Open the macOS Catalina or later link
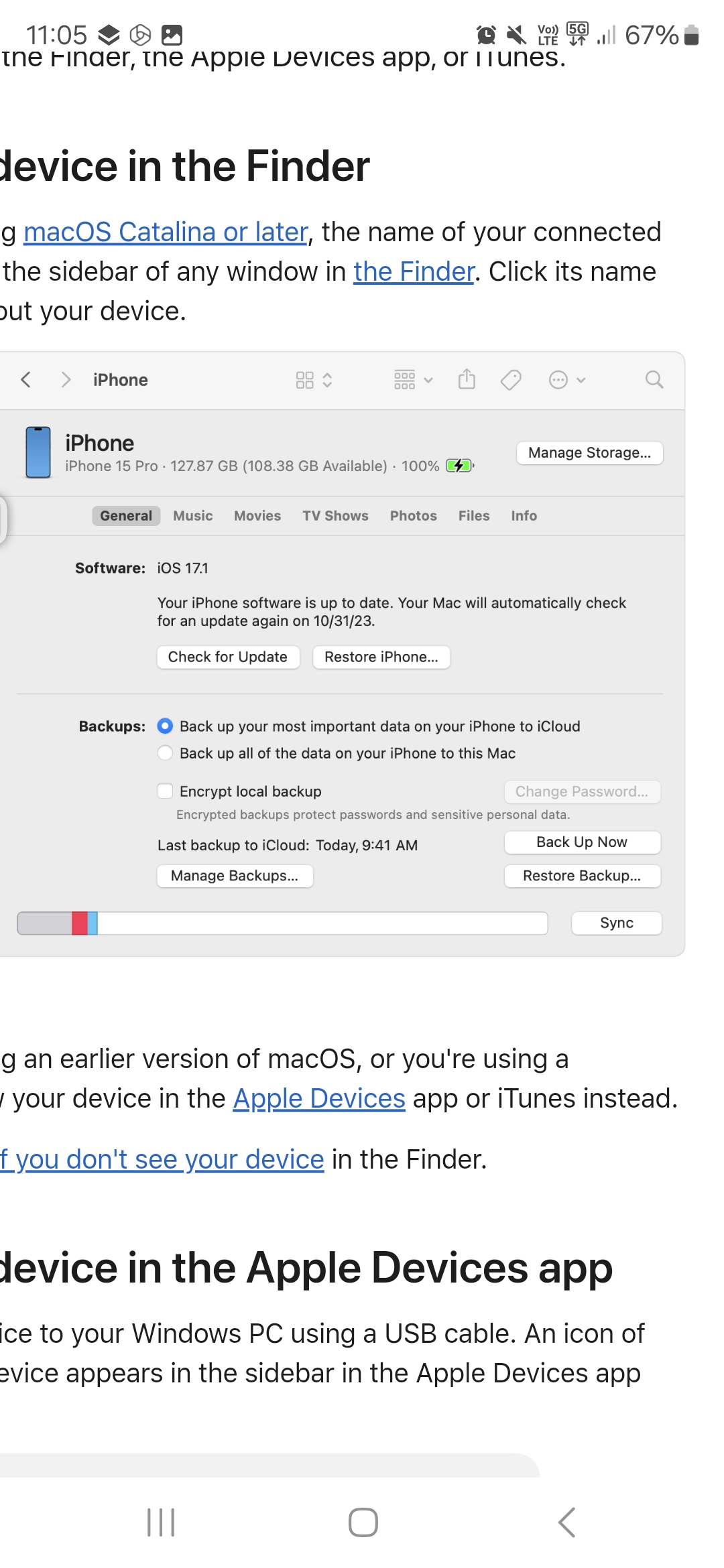 (166, 233)
